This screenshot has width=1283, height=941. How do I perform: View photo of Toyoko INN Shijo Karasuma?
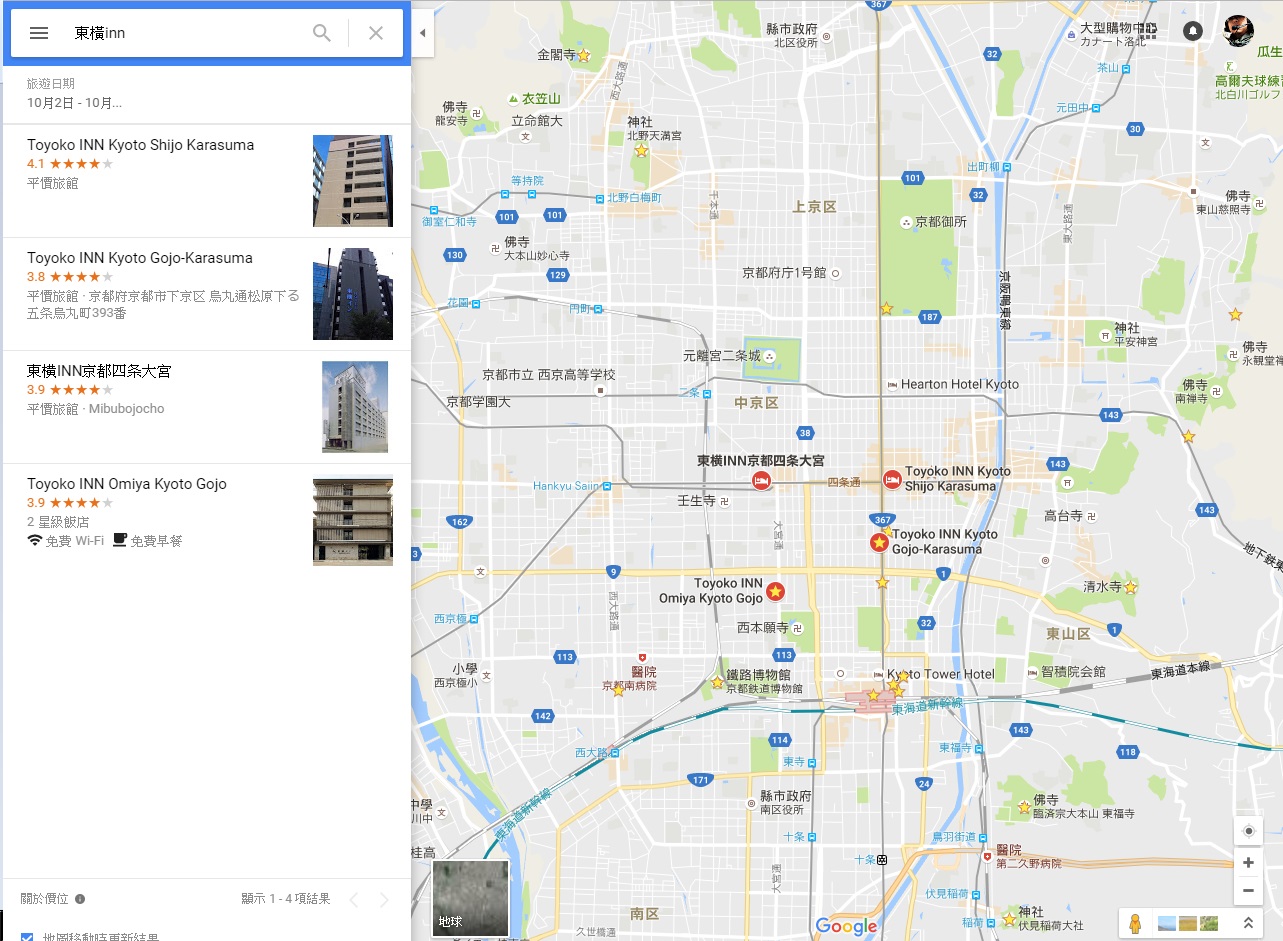(x=352, y=181)
